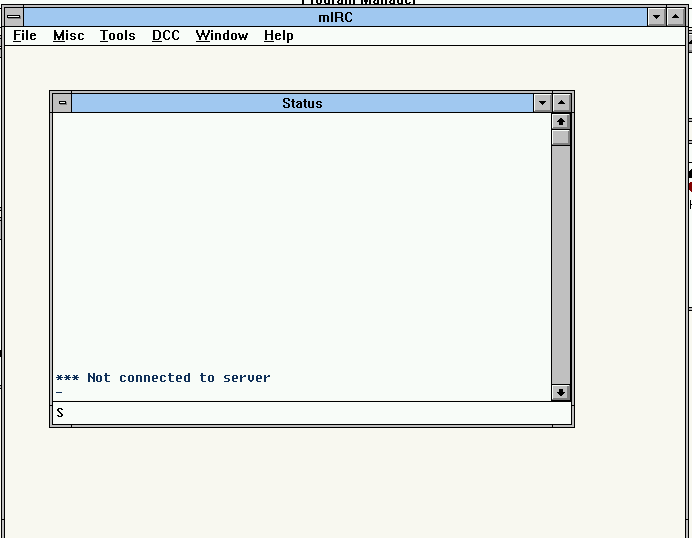The image size is (692, 538).
Task: Maximize the mIRC main window
Action: 676,17
